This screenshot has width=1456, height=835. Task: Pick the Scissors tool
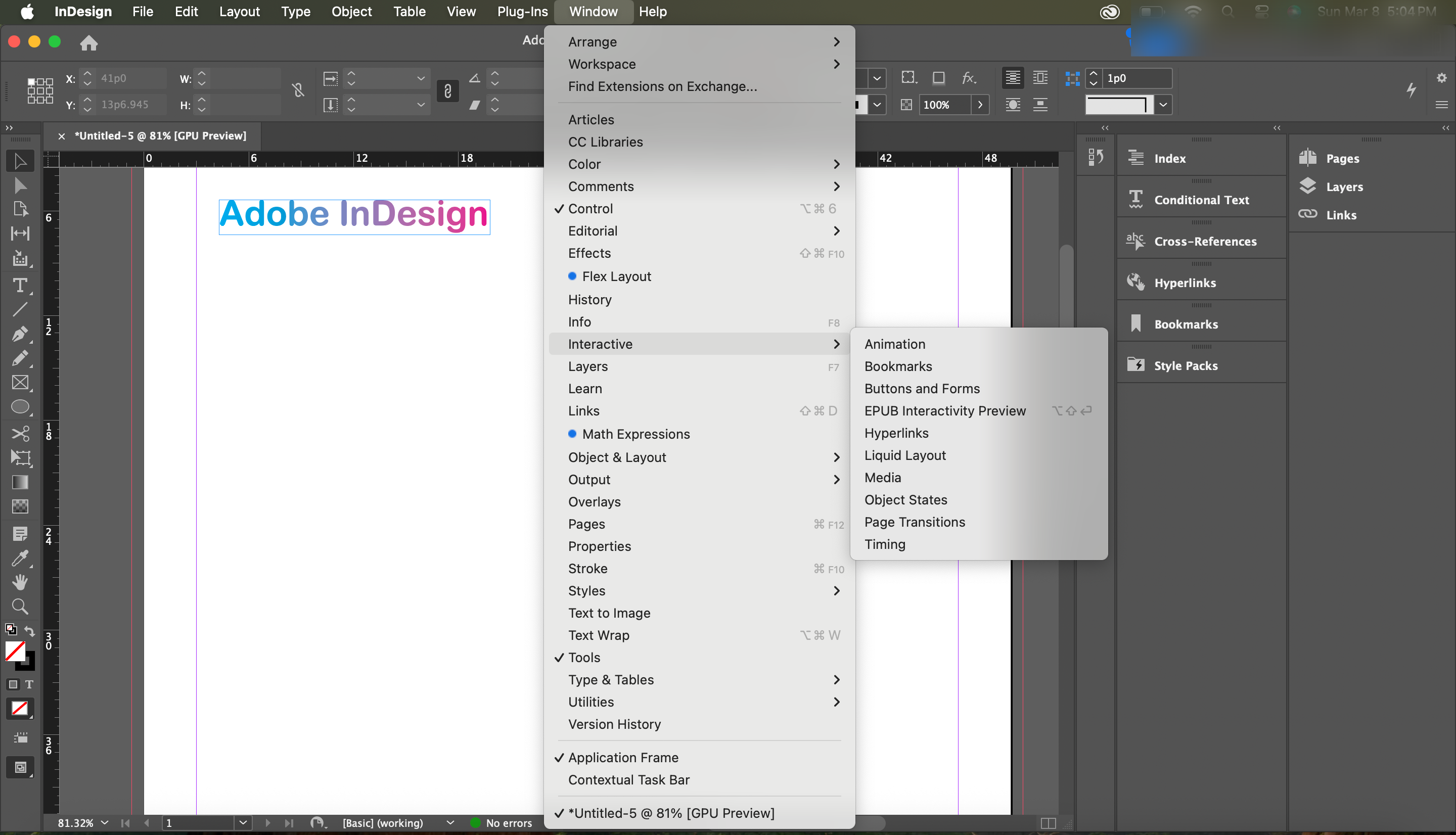[20, 433]
